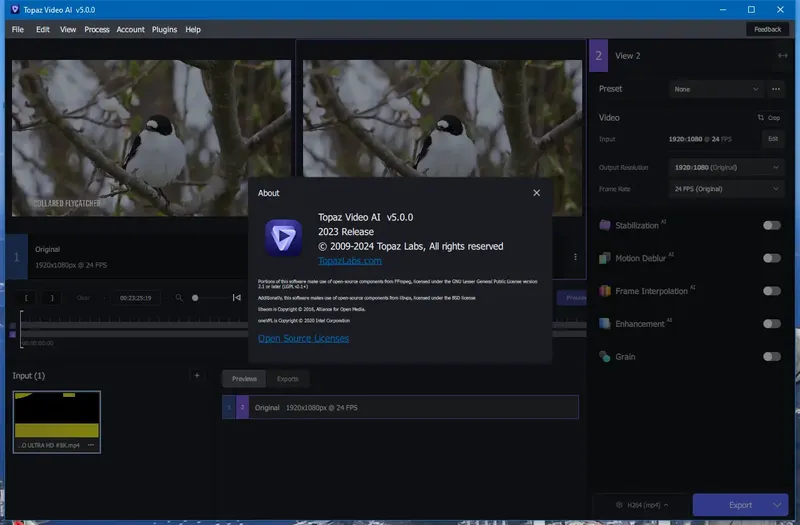Switch to the Exports tab
Viewport: 800px width, 525px height.
288,379
